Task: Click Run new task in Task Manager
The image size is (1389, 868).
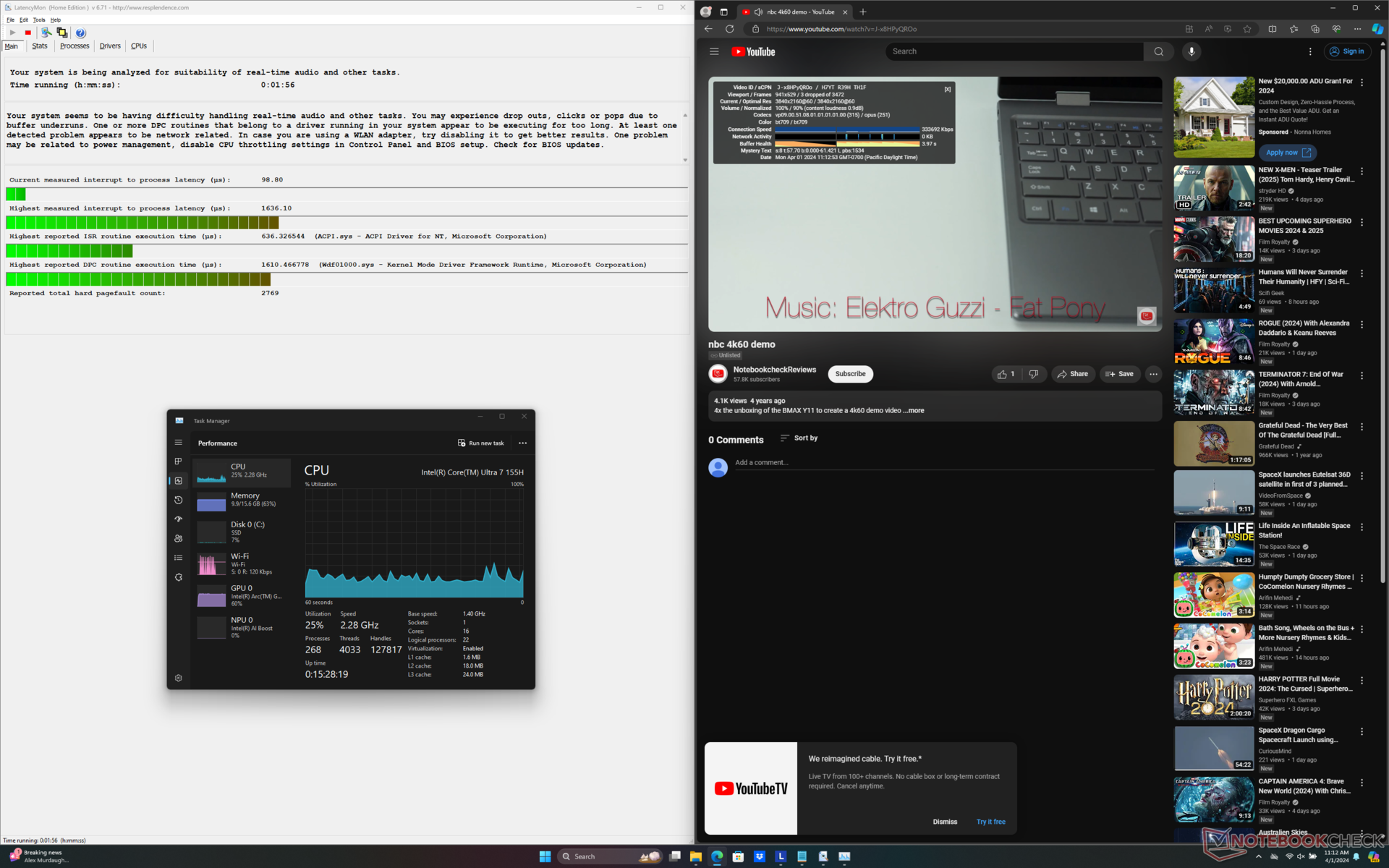Action: click(x=480, y=443)
